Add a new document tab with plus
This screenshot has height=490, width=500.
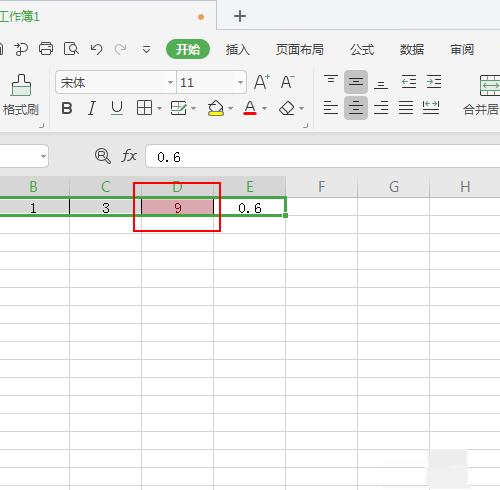point(240,16)
